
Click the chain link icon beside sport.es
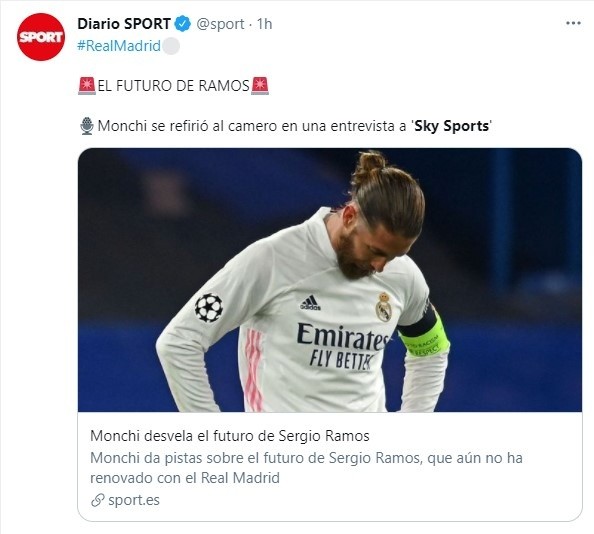[97, 500]
